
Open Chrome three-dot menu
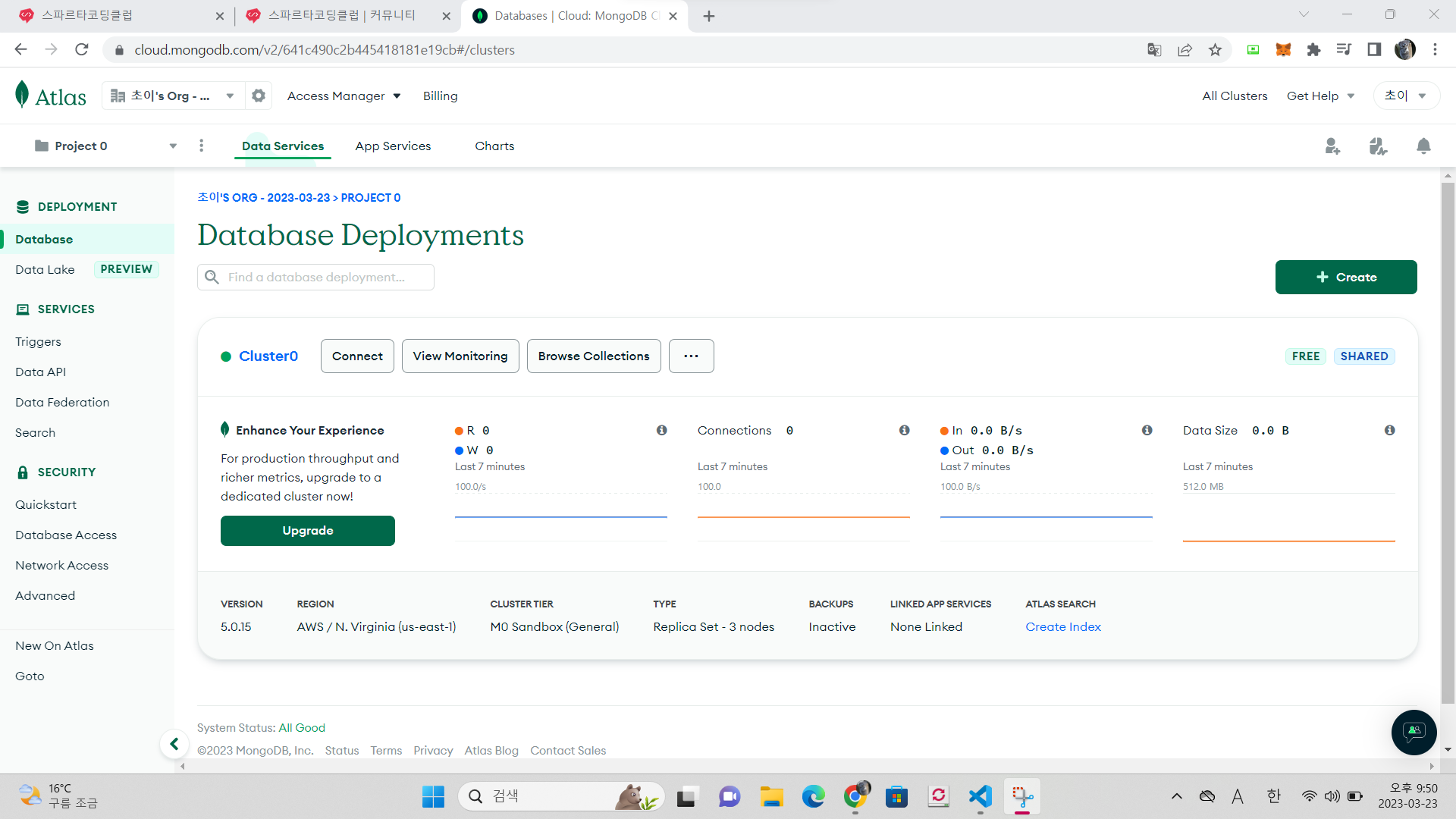pos(1435,50)
